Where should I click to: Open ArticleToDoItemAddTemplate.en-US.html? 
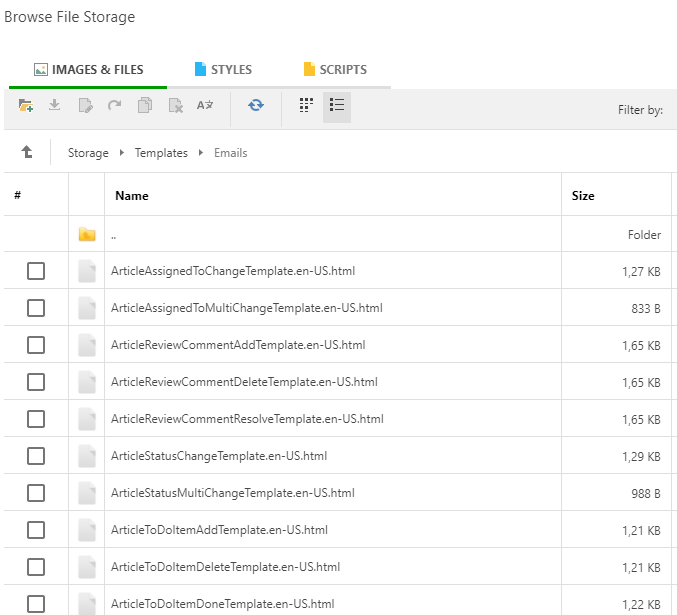(219, 530)
